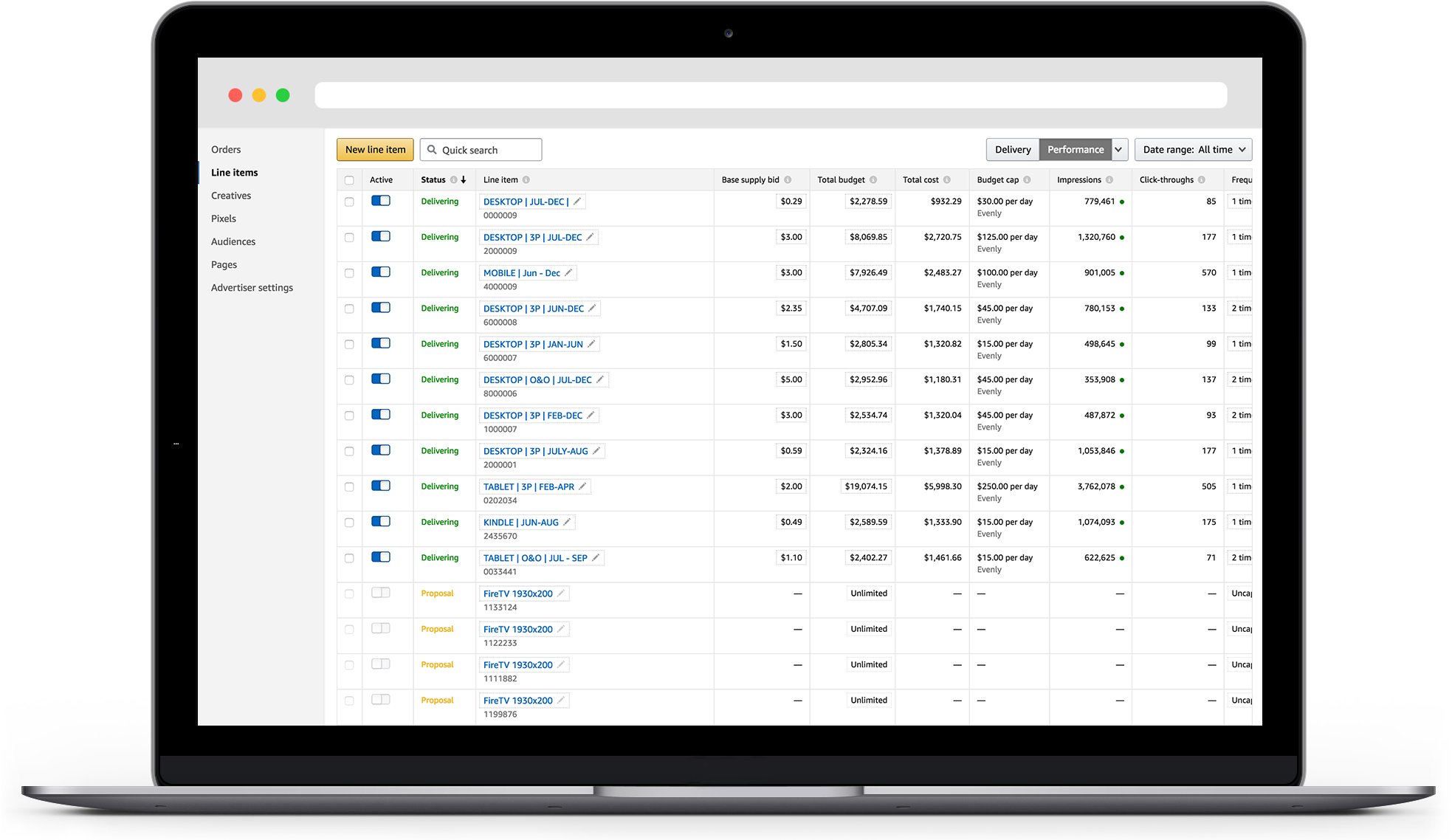Viewport: 1452px width, 840px height.
Task: Click info icon next to Base supply bid
Action: (x=788, y=180)
